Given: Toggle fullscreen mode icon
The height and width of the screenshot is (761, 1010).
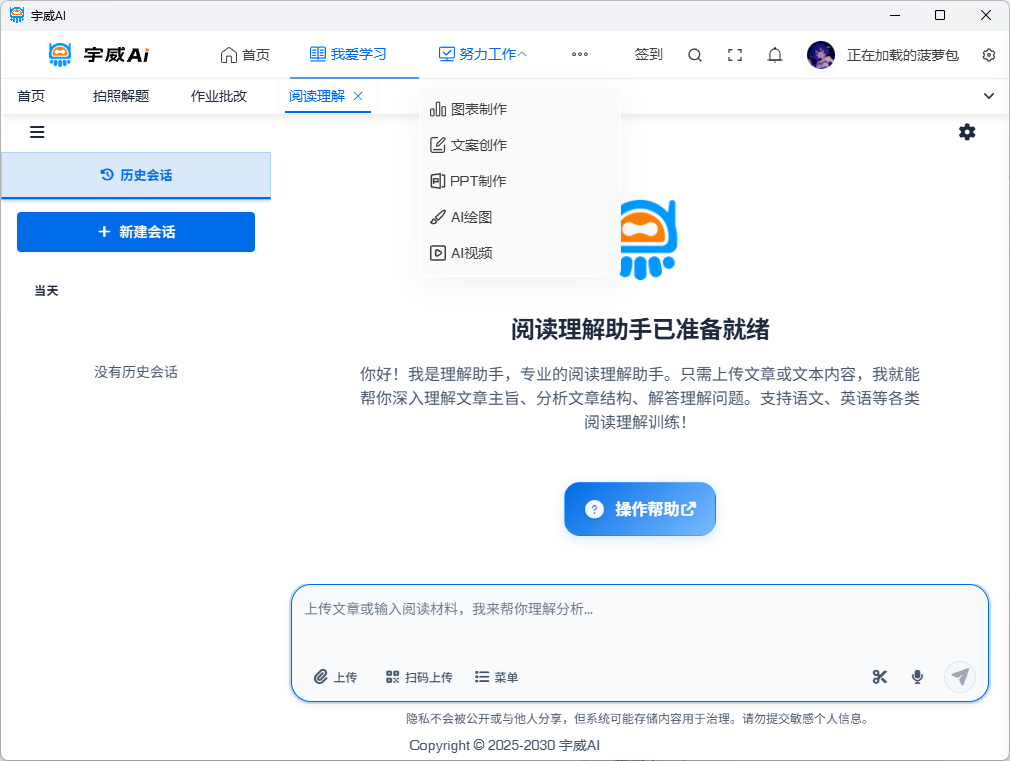Looking at the screenshot, I should pyautogui.click(x=735, y=55).
